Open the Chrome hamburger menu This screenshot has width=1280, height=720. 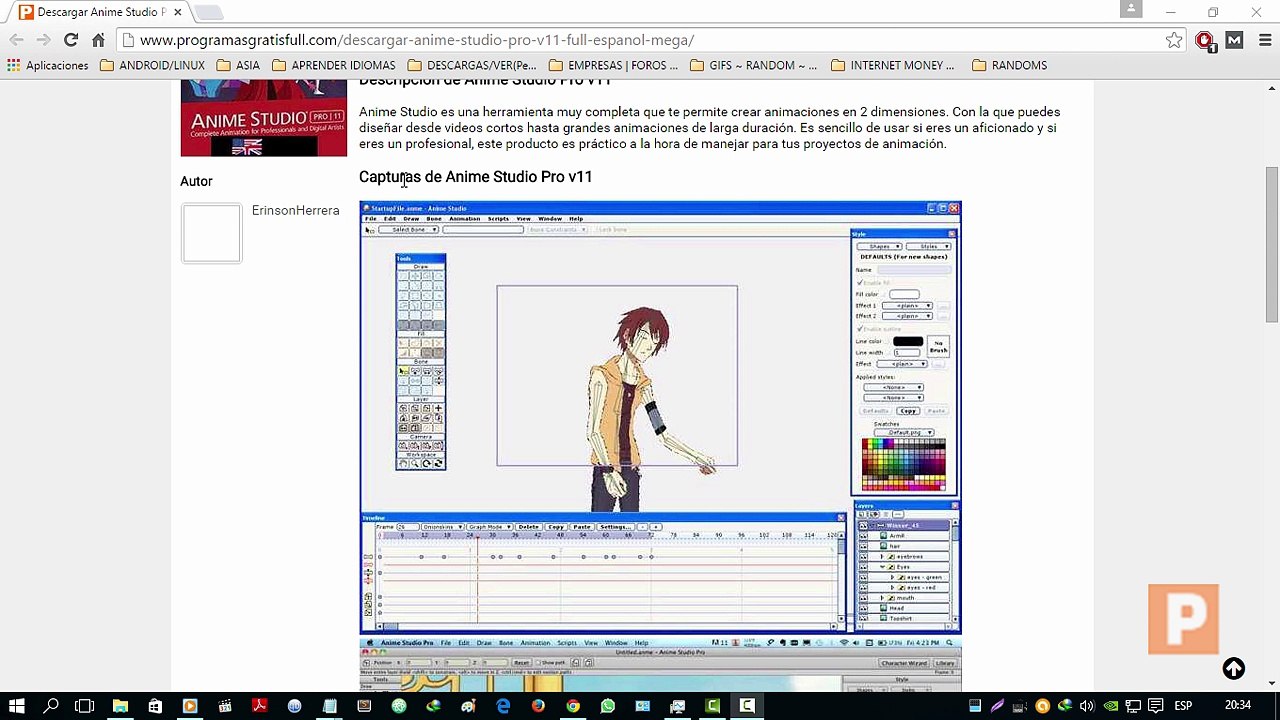[1264, 40]
